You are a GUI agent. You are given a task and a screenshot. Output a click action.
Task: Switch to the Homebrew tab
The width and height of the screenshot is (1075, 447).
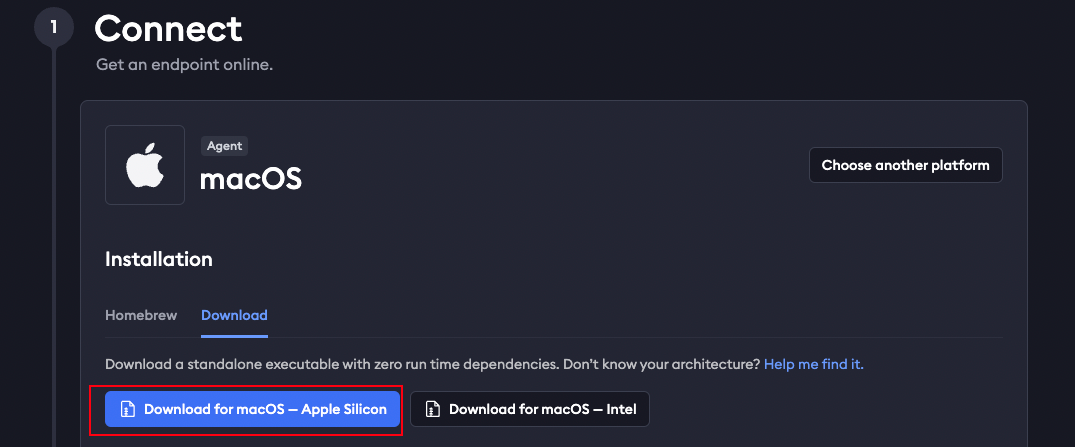tap(141, 315)
